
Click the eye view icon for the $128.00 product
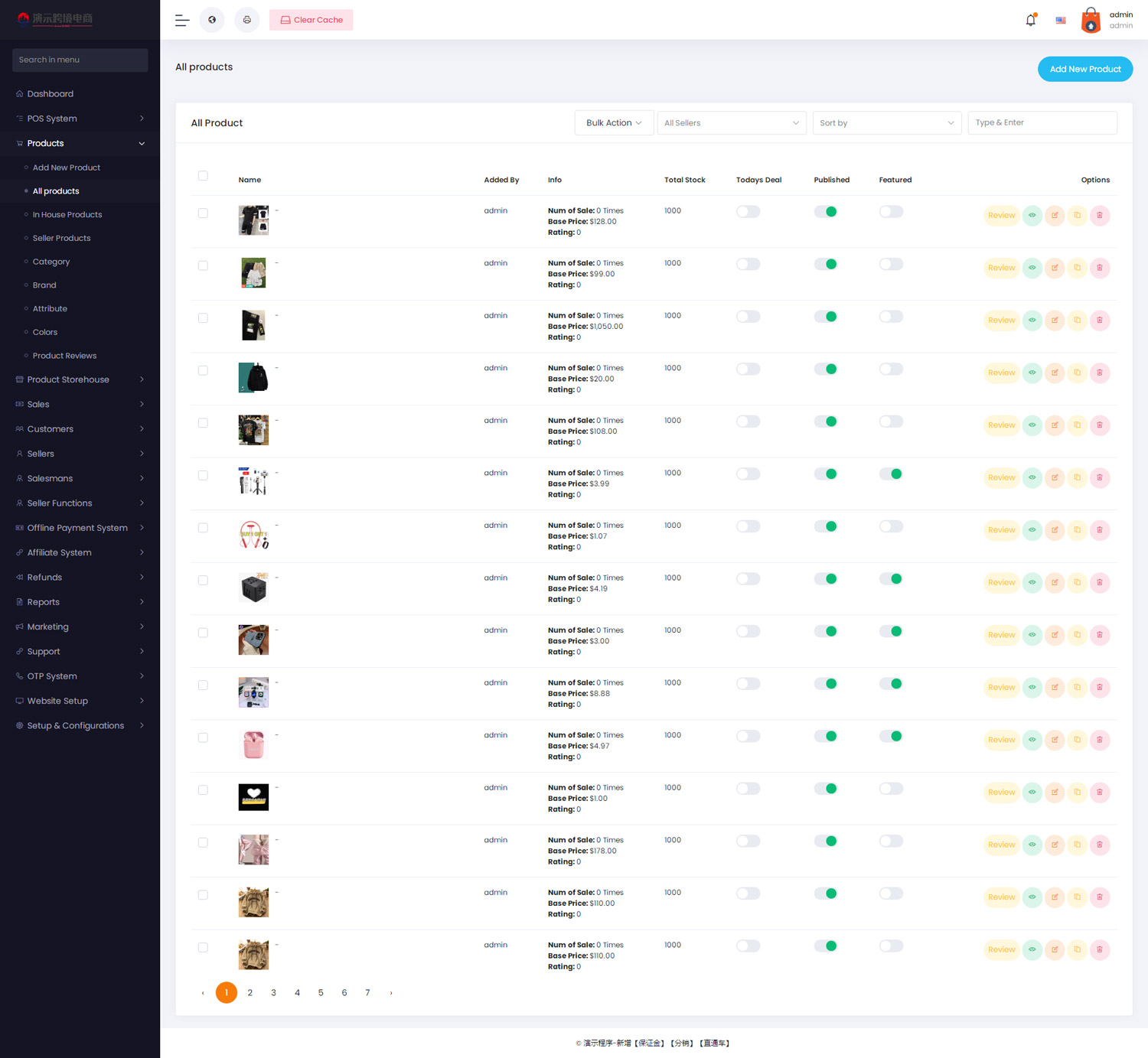pos(1032,216)
